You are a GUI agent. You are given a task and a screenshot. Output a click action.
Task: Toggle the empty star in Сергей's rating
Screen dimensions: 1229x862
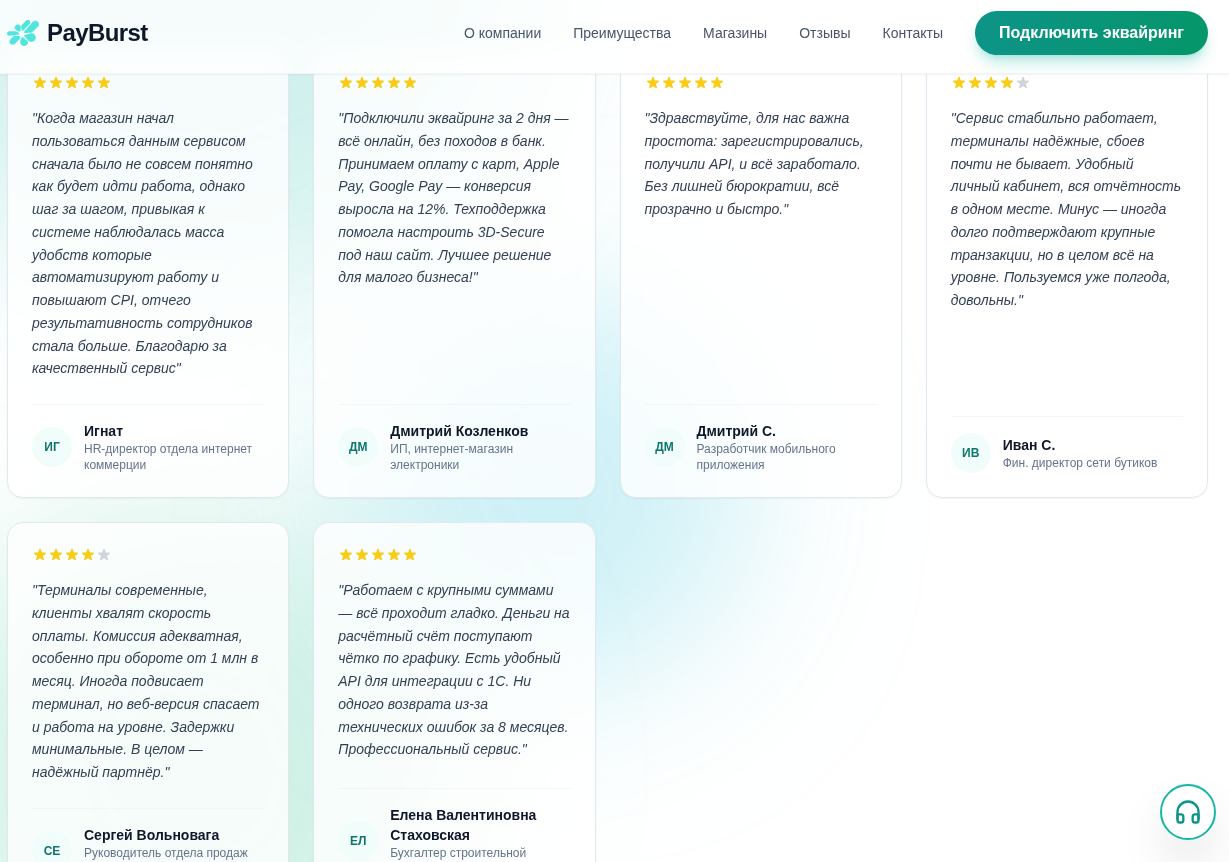[x=104, y=554]
